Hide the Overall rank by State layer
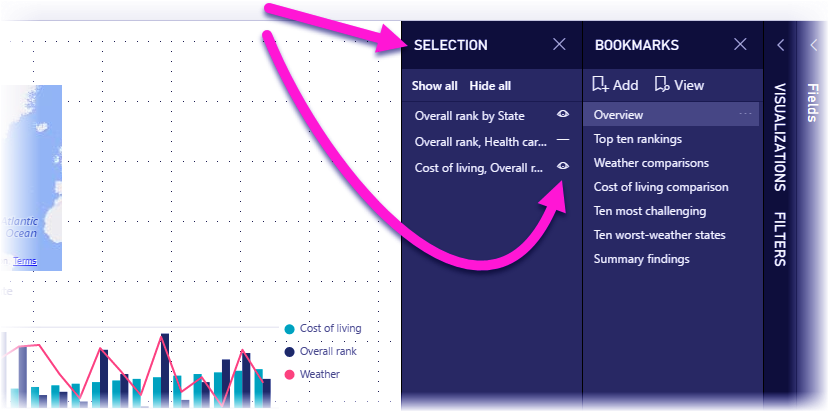This screenshot has width=829, height=412. tap(563, 115)
